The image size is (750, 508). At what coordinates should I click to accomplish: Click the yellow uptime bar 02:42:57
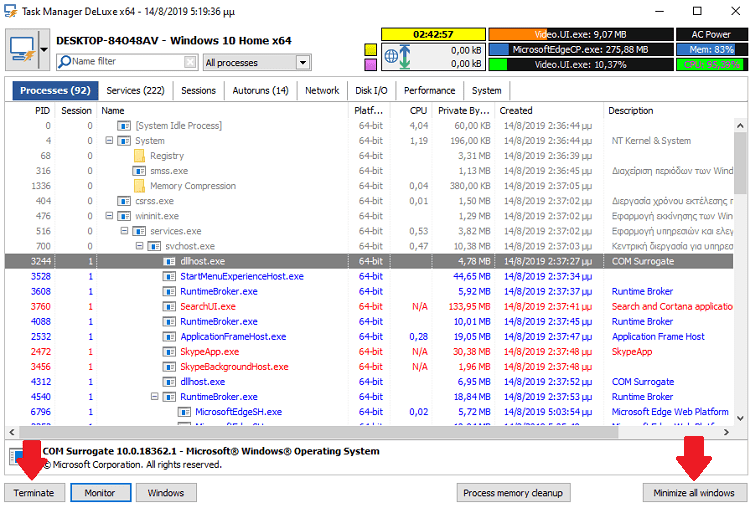[x=433, y=34]
